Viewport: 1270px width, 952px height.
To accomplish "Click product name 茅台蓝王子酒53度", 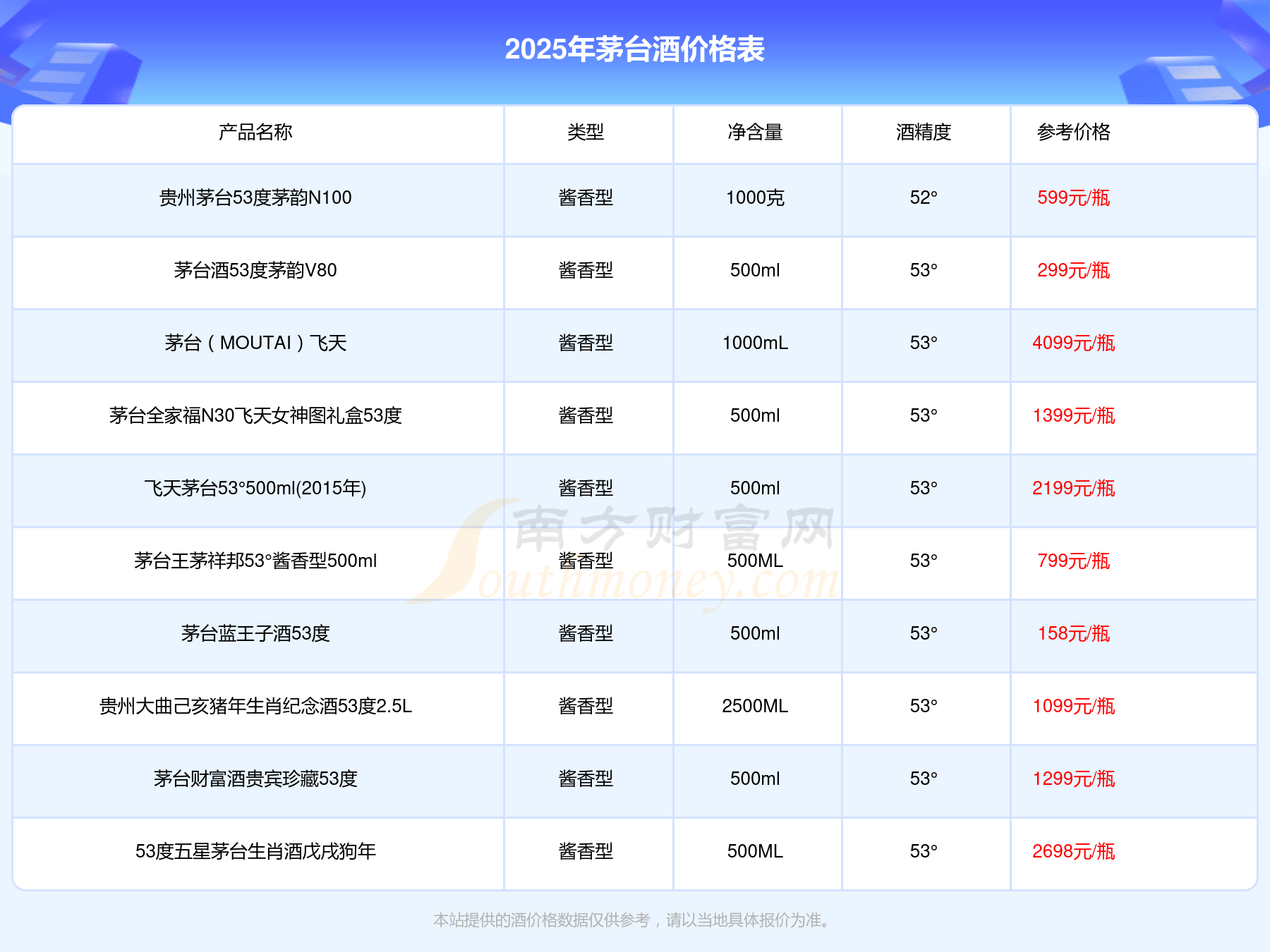I will coord(255,633).
